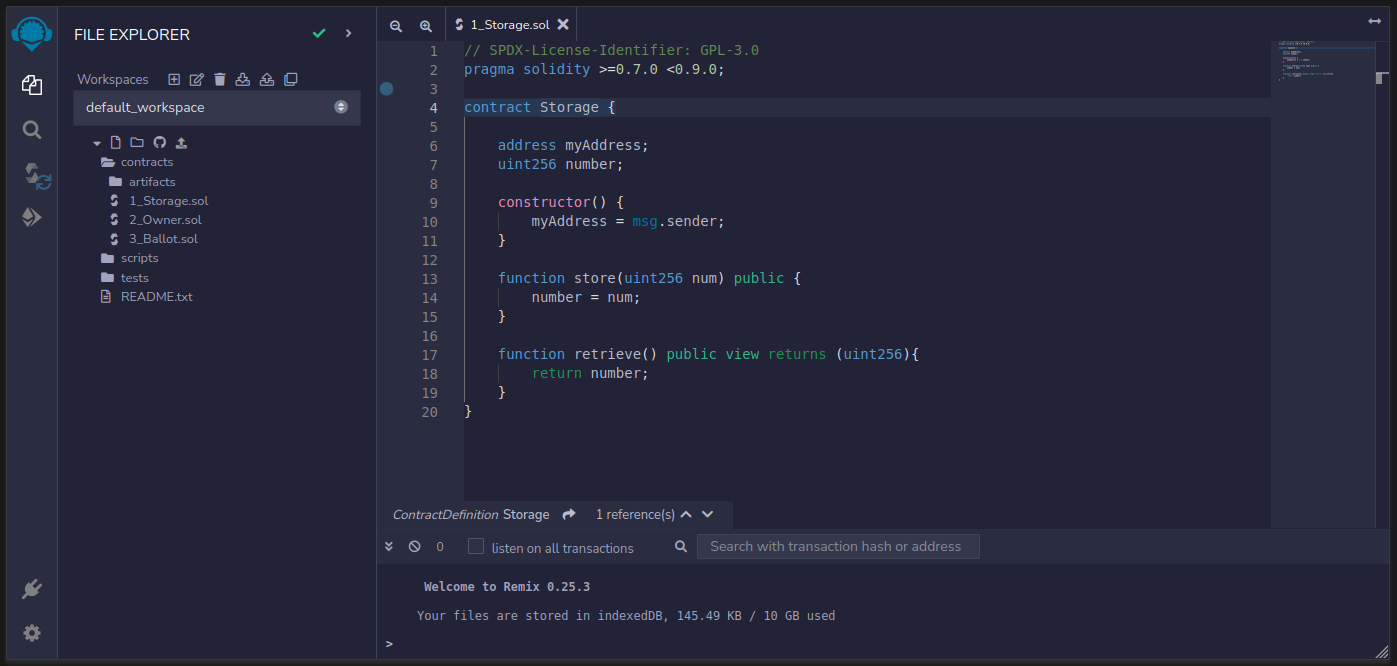Open the Settings gear icon
Image resolution: width=1397 pixels, height=666 pixels.
pyautogui.click(x=32, y=633)
